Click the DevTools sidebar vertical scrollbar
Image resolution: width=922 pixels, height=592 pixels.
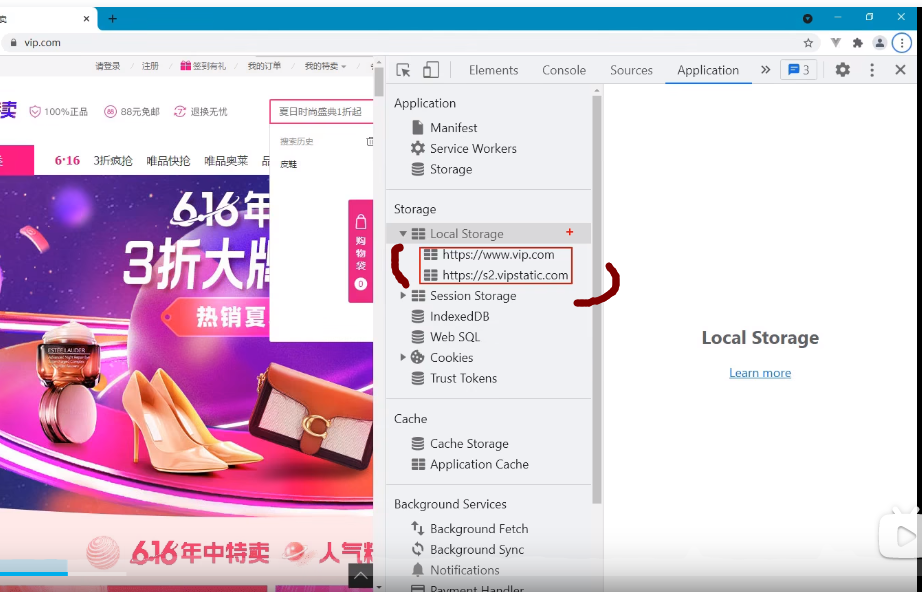597,300
